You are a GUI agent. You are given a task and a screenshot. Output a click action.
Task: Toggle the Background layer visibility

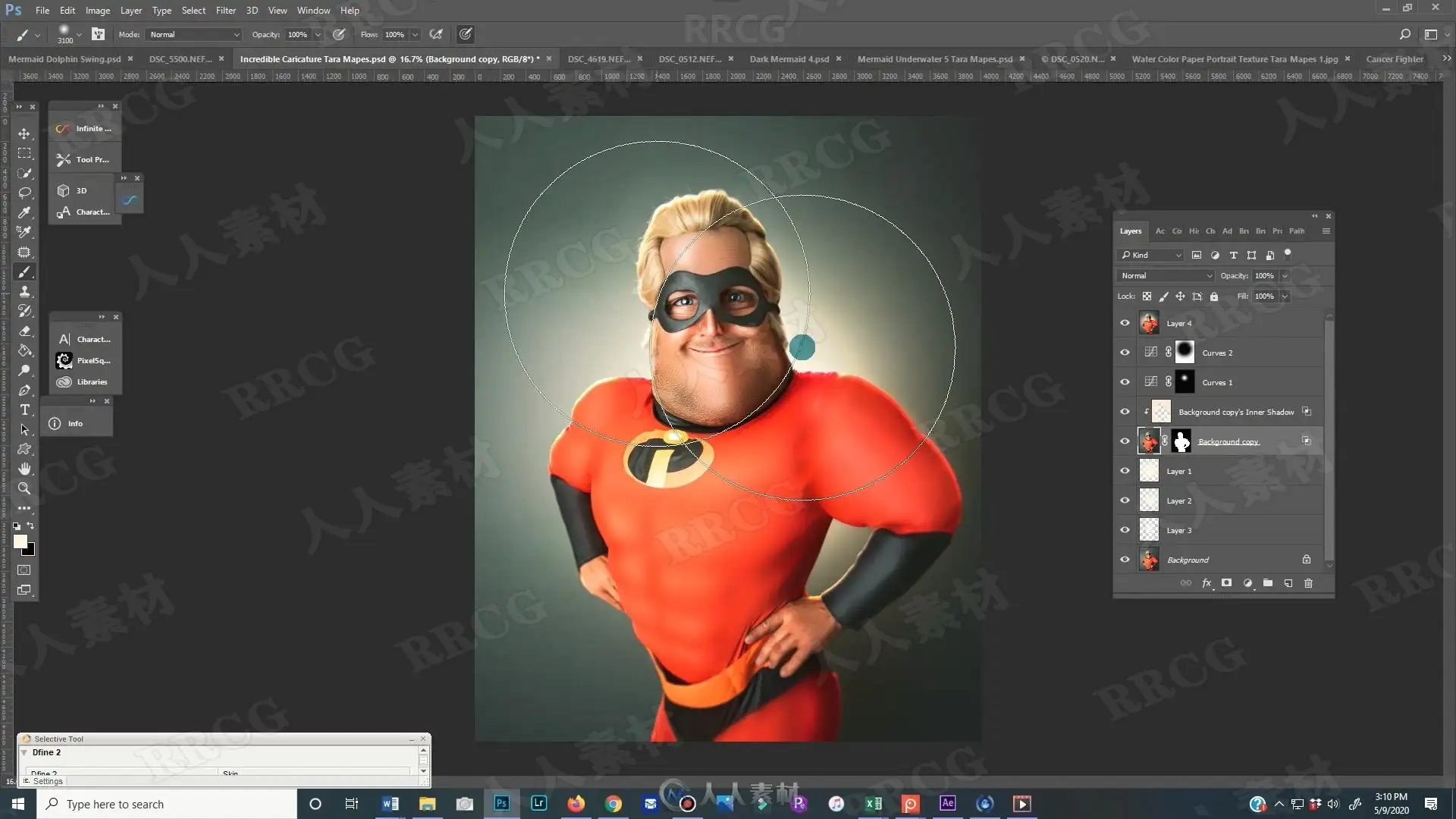coord(1125,560)
